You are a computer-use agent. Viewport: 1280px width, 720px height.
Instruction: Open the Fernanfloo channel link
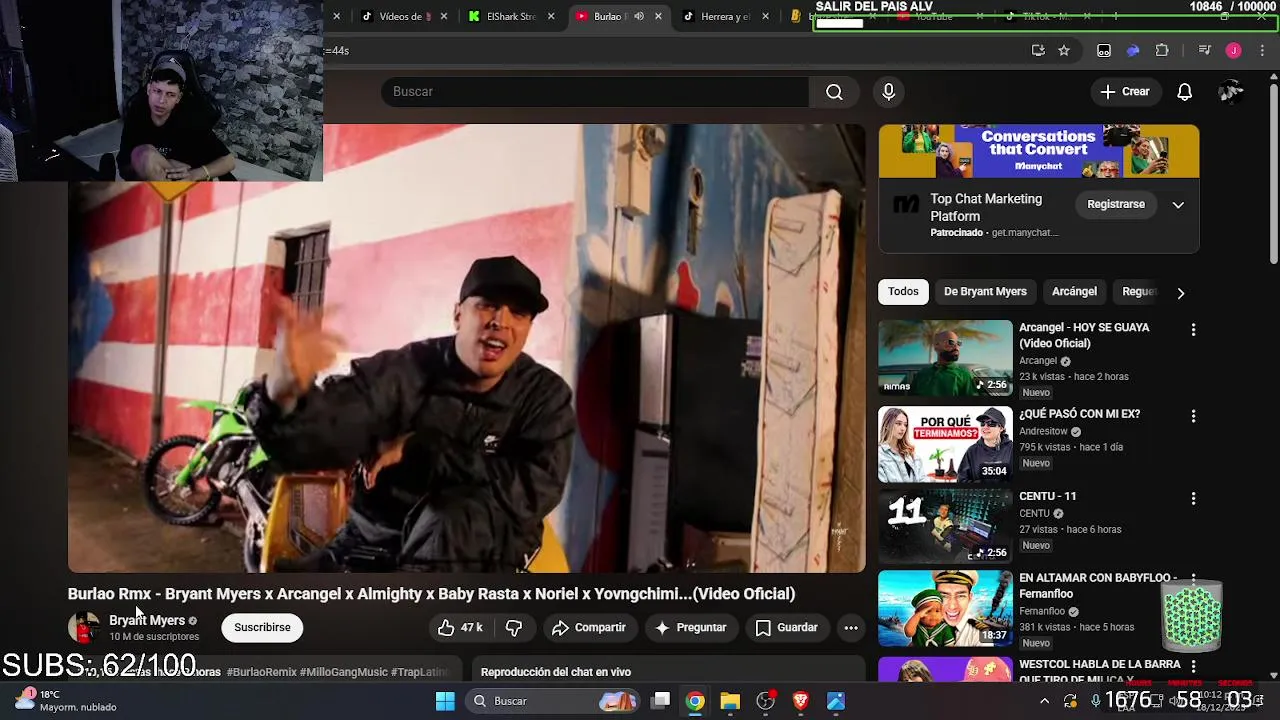pos(1042,612)
